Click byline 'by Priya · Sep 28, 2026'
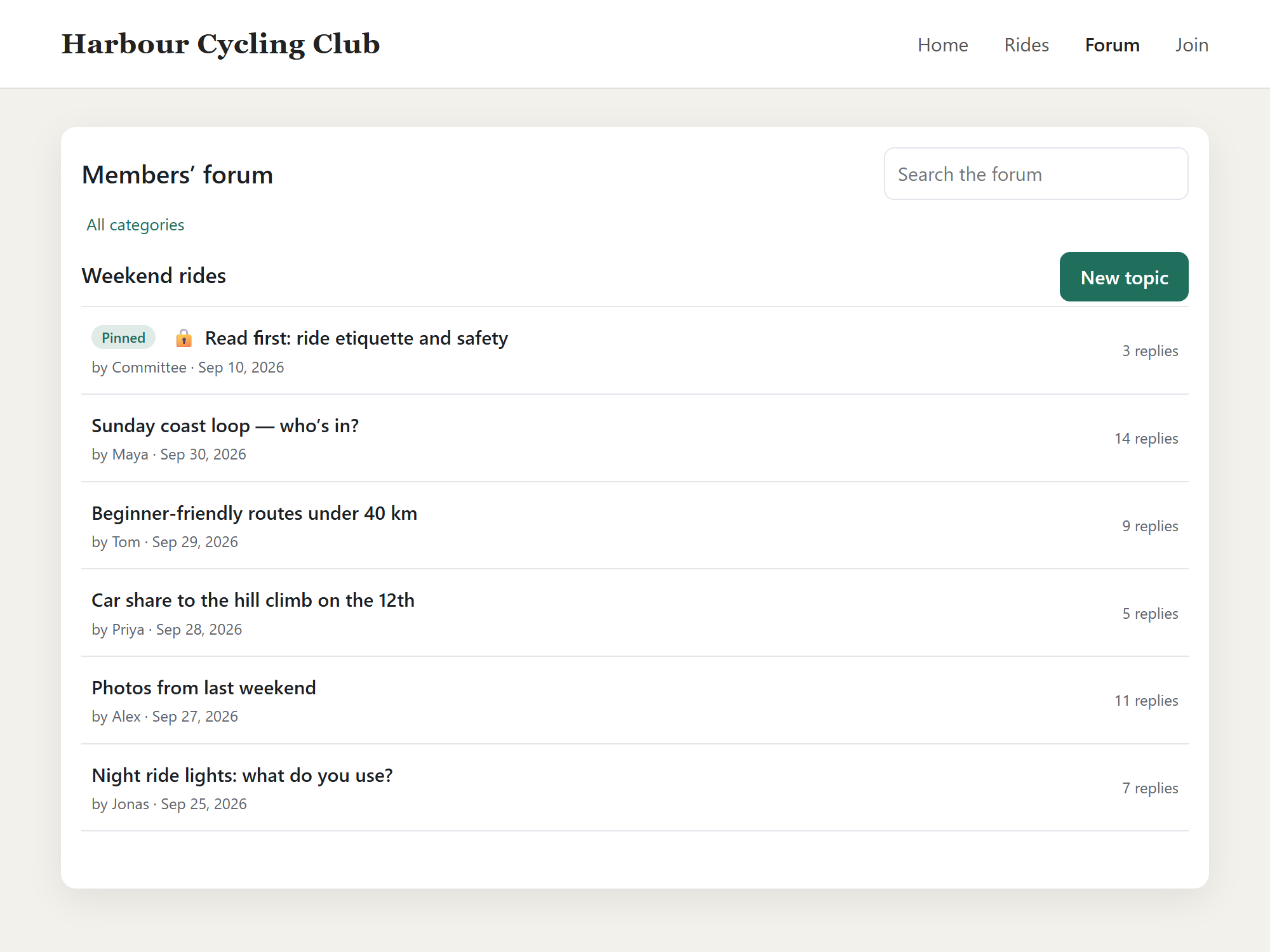The width and height of the screenshot is (1270, 952). coord(167,630)
